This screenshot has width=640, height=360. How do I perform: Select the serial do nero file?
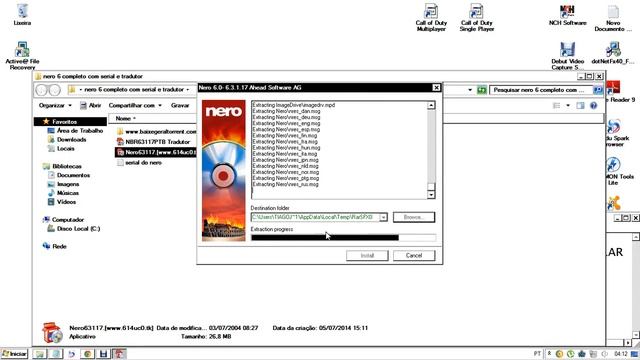tap(139, 162)
